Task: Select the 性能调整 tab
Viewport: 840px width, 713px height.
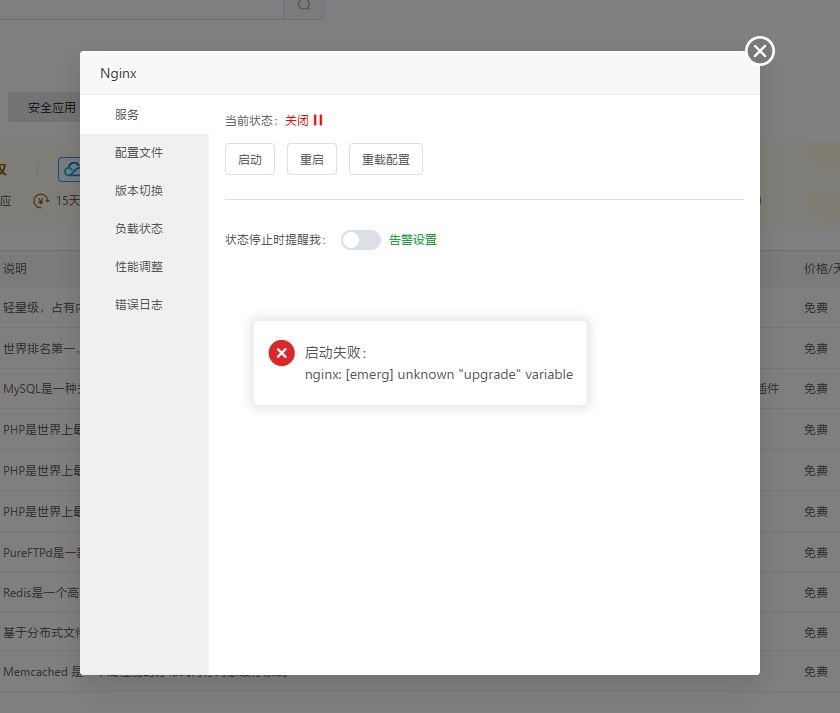Action: tap(144, 267)
